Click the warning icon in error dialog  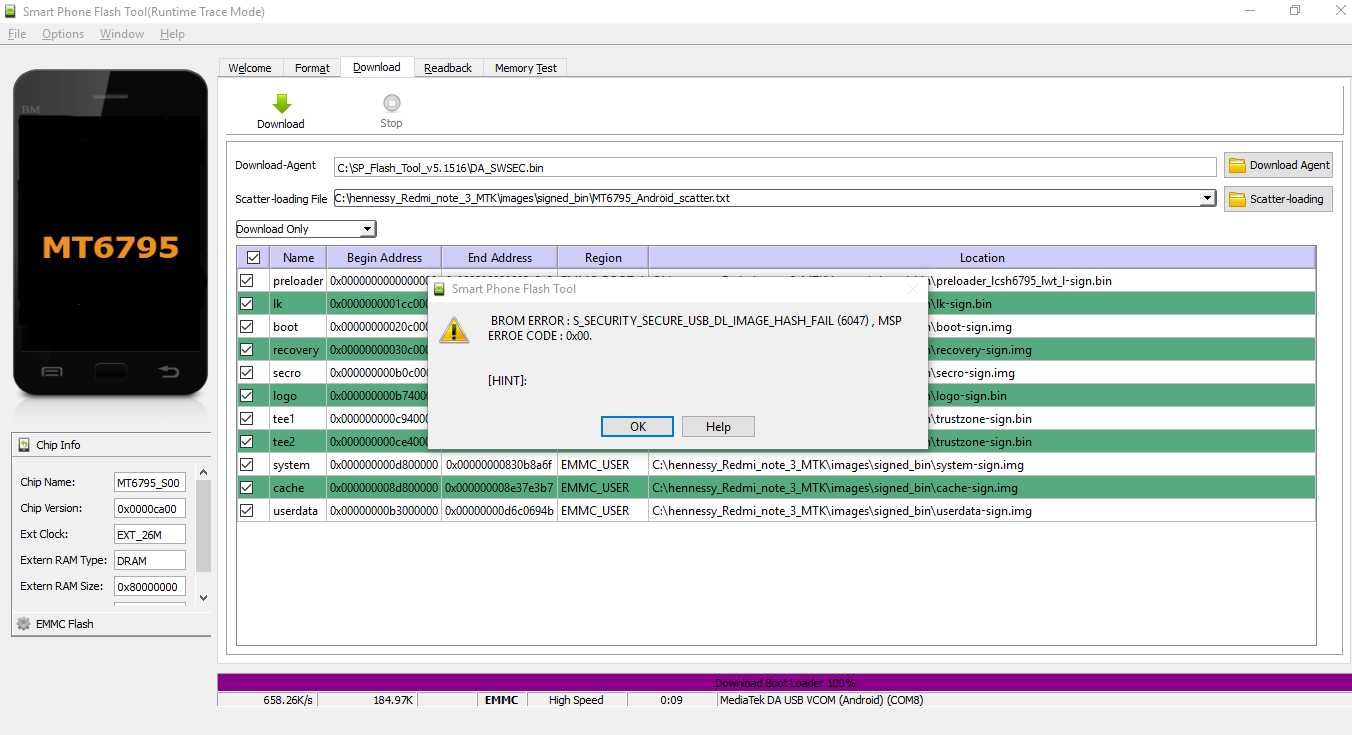tap(455, 329)
